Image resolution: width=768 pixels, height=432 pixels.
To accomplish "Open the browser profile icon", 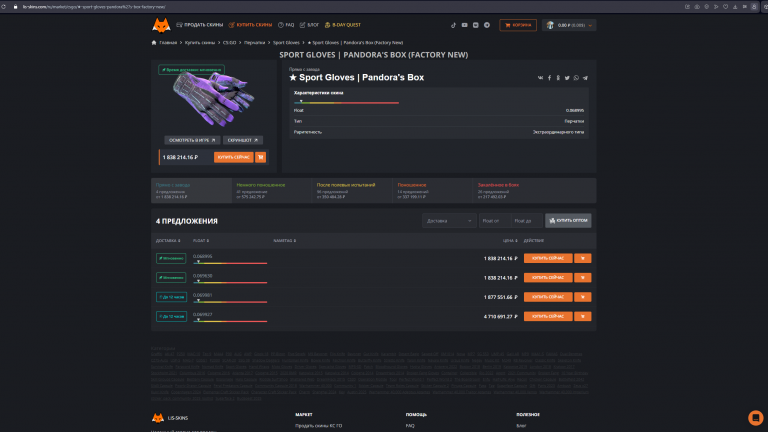I will 754,7.
